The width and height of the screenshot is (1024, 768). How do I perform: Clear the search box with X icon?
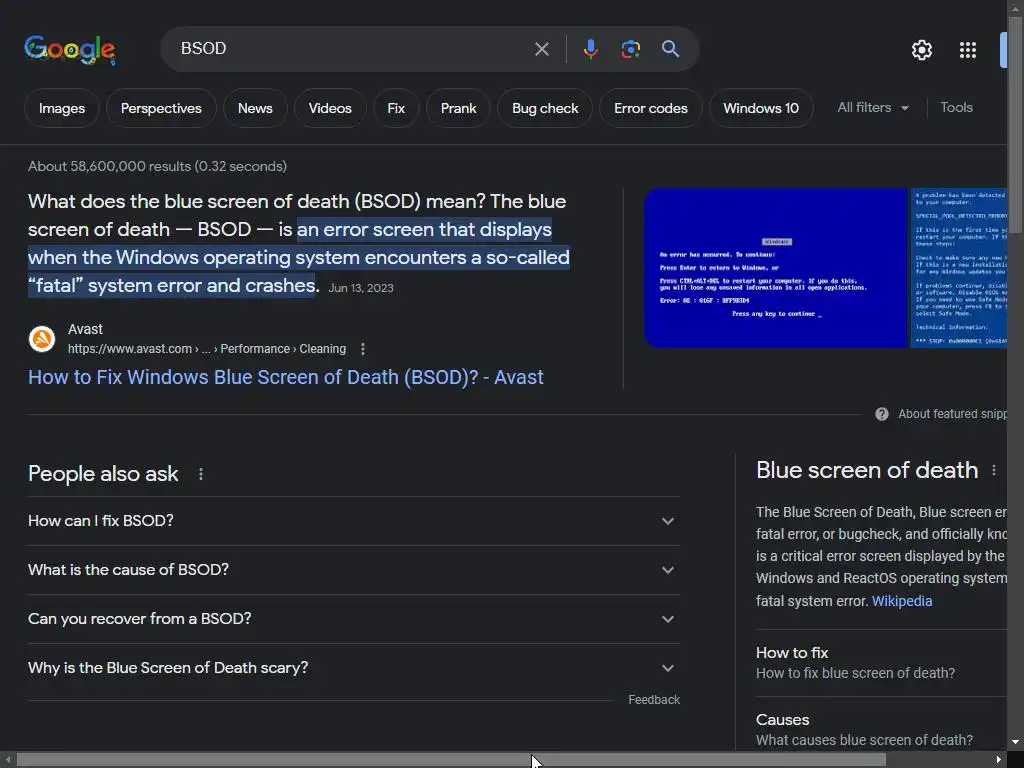pos(541,49)
